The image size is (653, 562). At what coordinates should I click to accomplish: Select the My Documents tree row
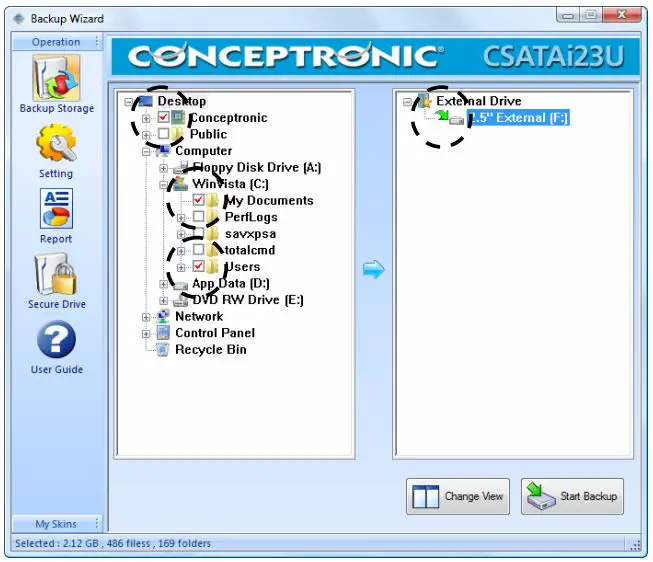(269, 200)
